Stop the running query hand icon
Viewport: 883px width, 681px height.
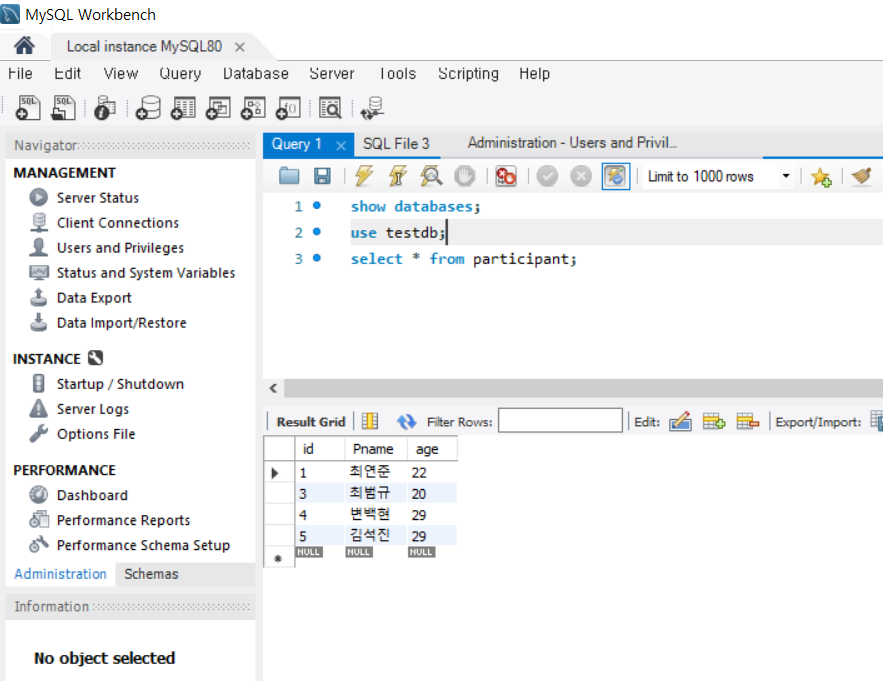(x=465, y=176)
